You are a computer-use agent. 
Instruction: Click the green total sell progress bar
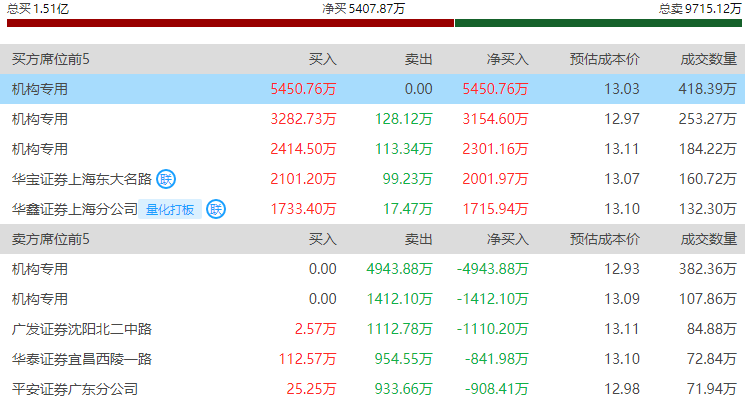pos(598,23)
